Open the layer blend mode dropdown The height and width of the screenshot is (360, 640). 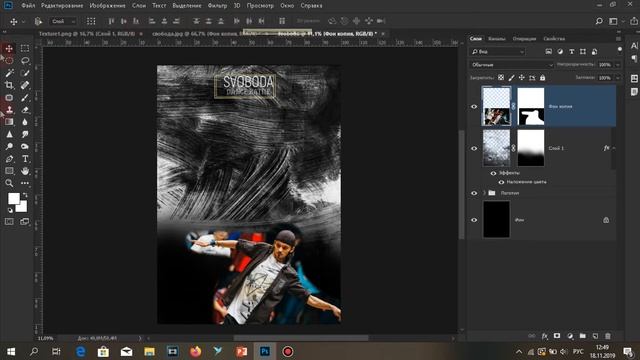coord(511,65)
